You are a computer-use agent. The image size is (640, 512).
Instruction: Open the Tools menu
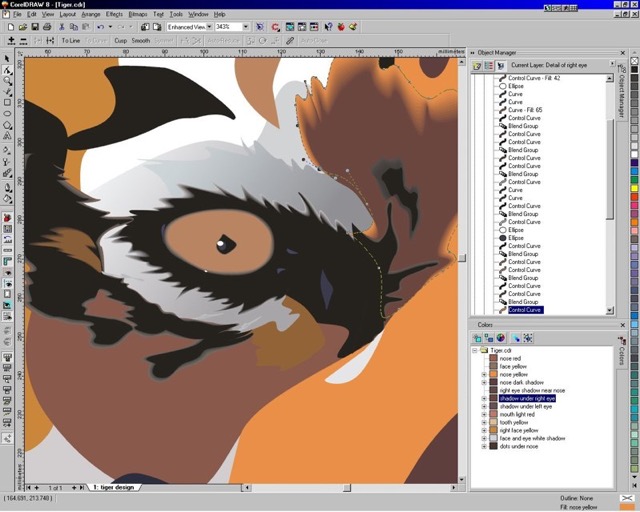(176, 14)
